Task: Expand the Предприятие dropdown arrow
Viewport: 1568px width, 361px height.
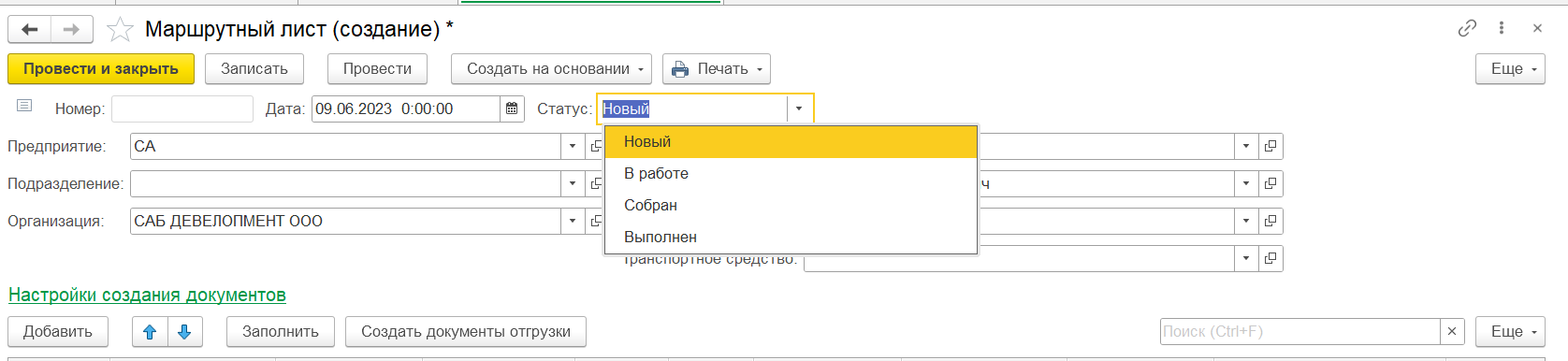Action: pyautogui.click(x=573, y=146)
